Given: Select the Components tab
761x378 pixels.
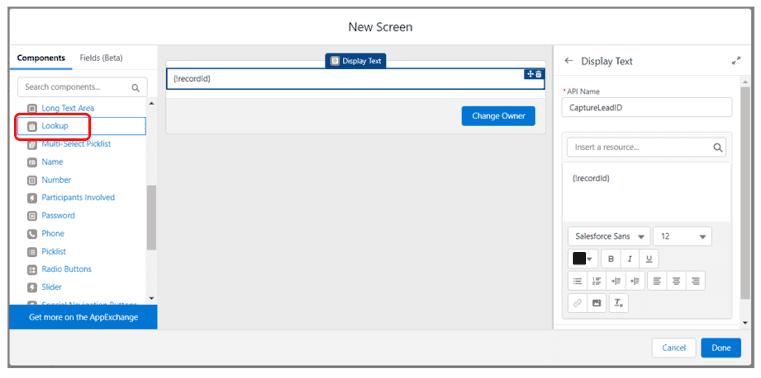Looking at the screenshot, I should (x=41, y=58).
